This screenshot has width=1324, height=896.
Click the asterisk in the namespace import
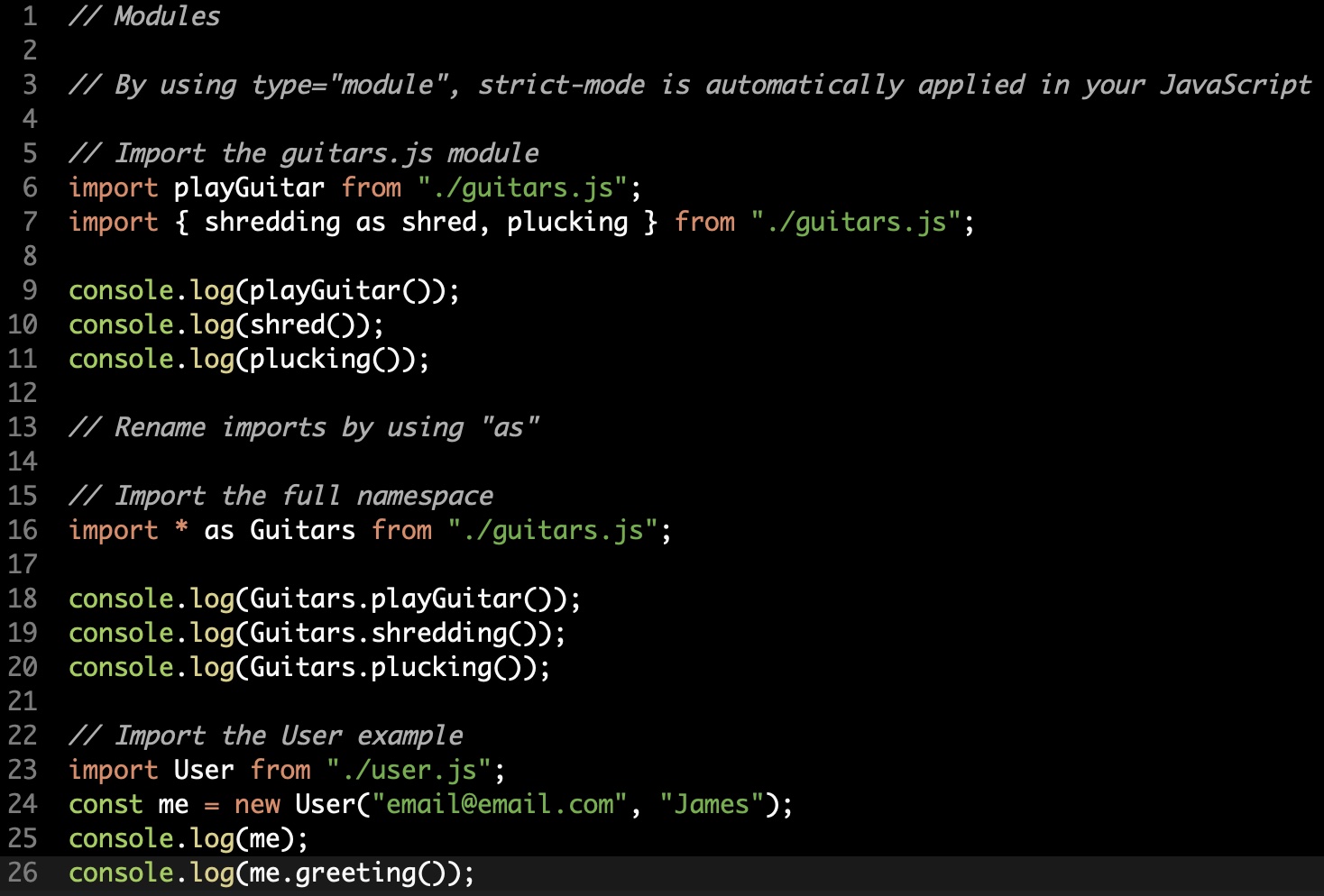181,530
